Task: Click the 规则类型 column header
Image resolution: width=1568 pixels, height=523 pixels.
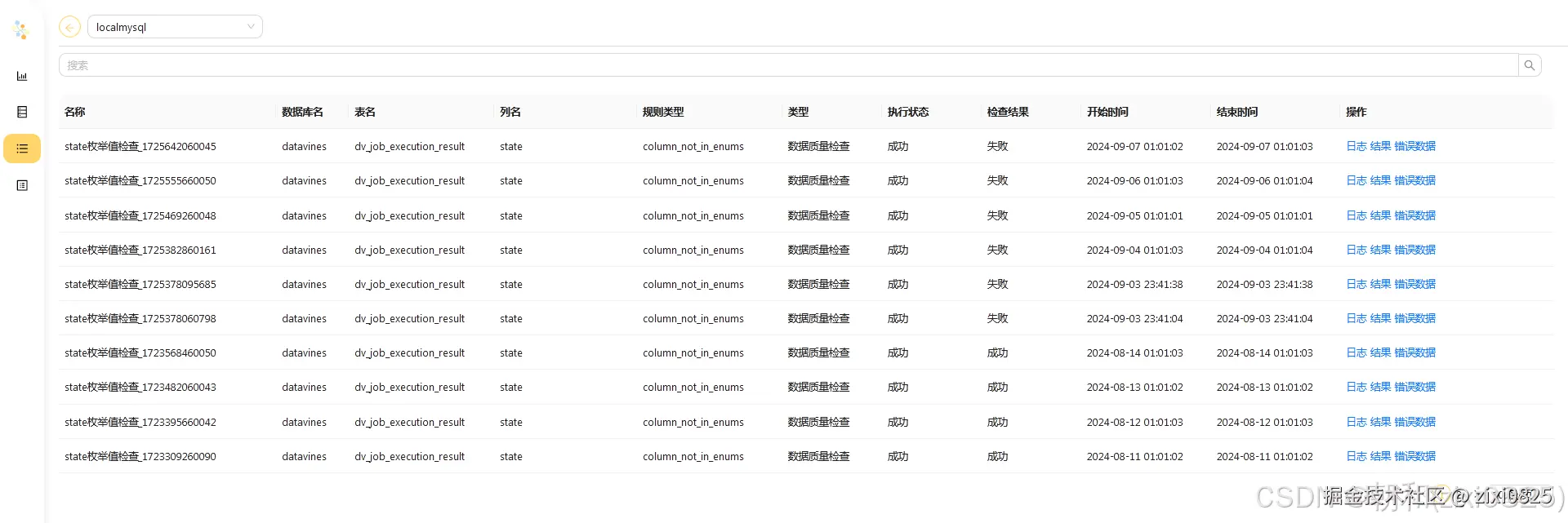Action: 663,112
